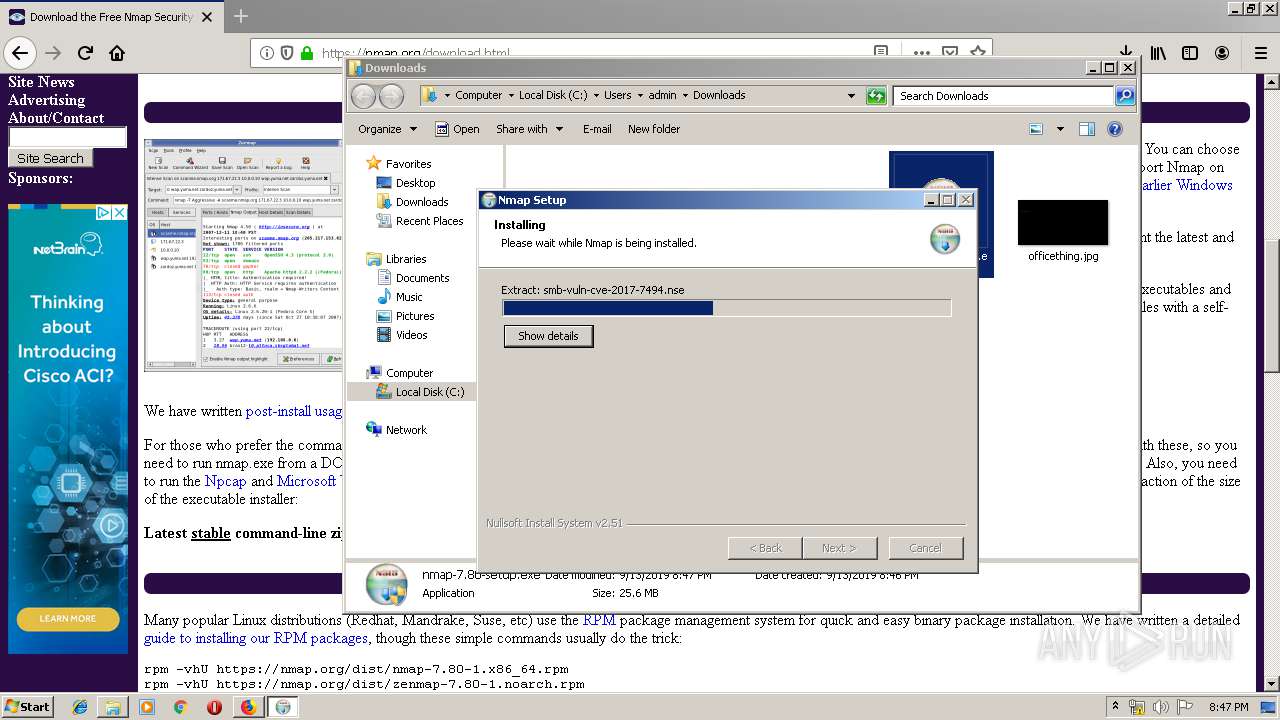Image resolution: width=1280 pixels, height=720 pixels.
Task: Open the Download Nmap Security Firefox tab
Action: pyautogui.click(x=110, y=16)
